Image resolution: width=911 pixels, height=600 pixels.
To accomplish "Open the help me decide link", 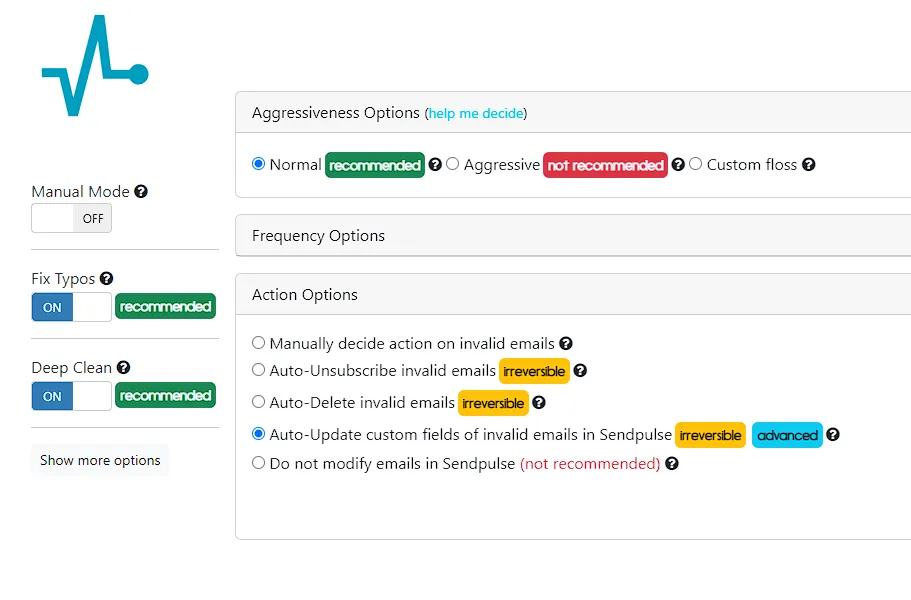I will pos(476,113).
